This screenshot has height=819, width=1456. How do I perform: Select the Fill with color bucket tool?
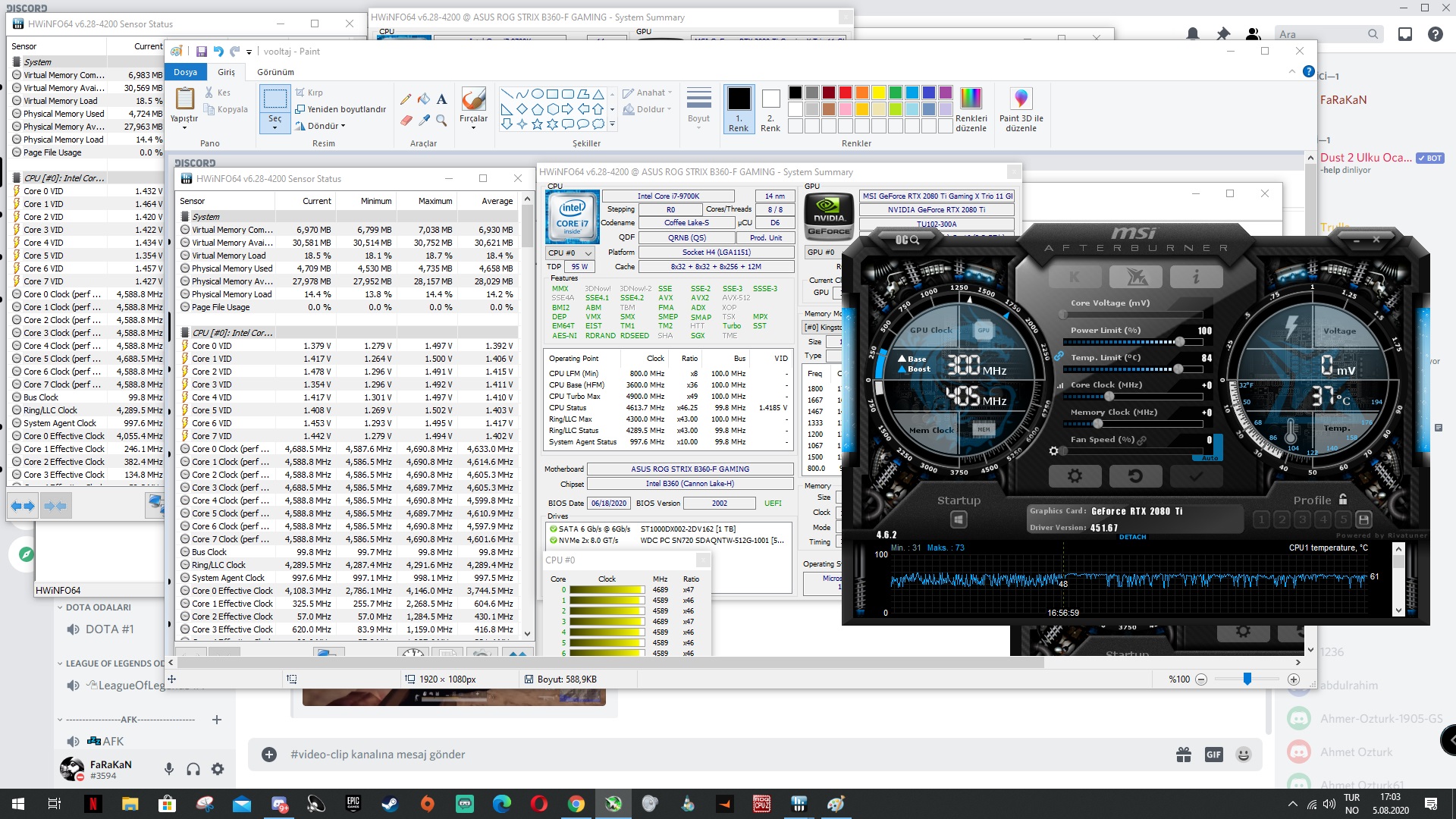(x=424, y=99)
